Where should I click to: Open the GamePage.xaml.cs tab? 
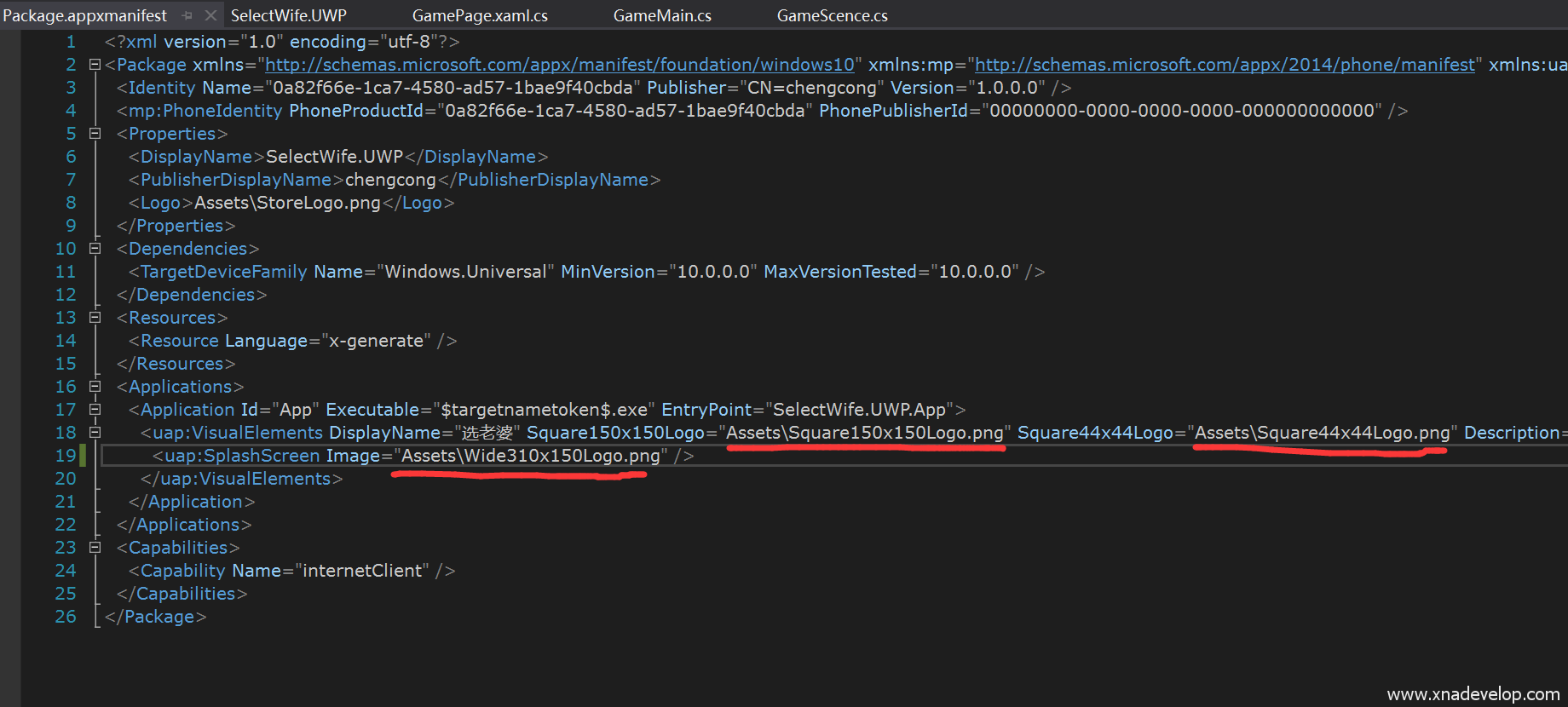click(x=480, y=15)
